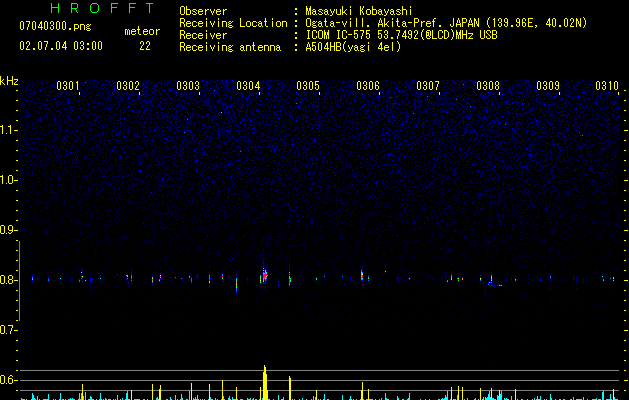Screen dimensions: 629x400
Task: Click ICOM IC-575 receiver details
Action: point(401,35)
